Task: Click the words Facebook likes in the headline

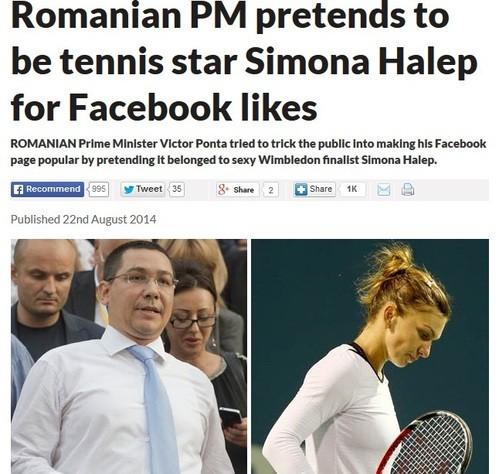Action: click(192, 107)
